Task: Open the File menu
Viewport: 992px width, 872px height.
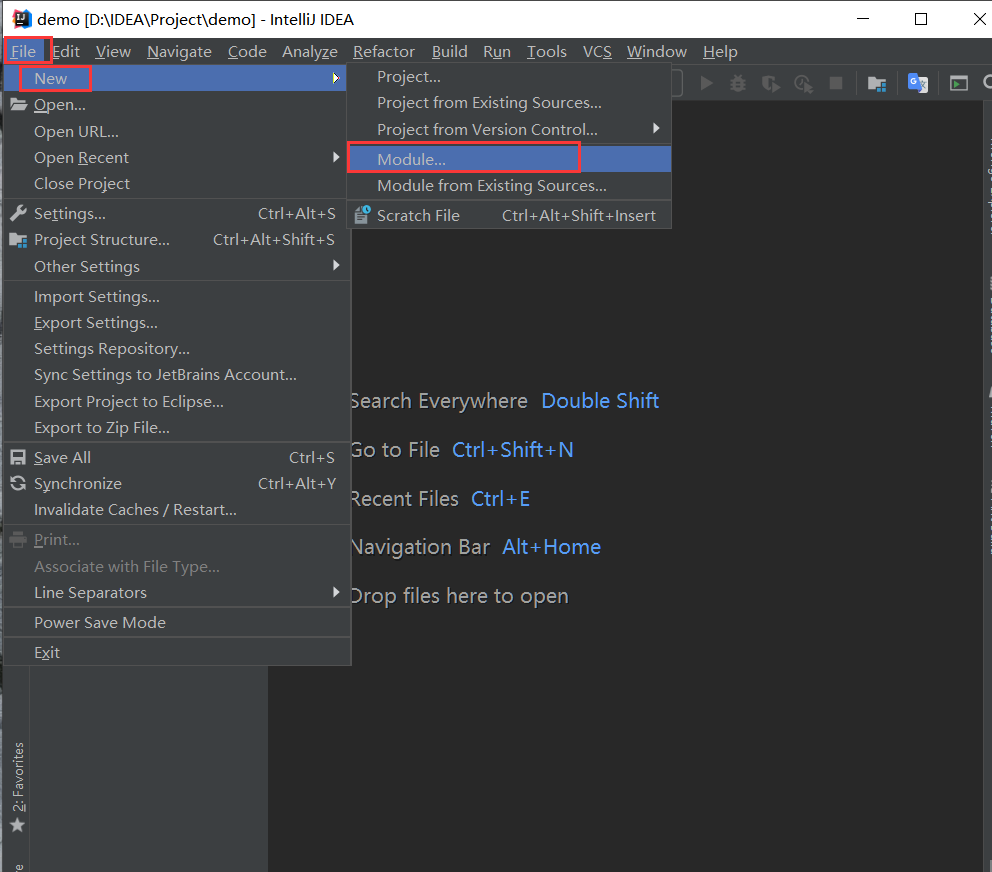Action: click(x=23, y=51)
